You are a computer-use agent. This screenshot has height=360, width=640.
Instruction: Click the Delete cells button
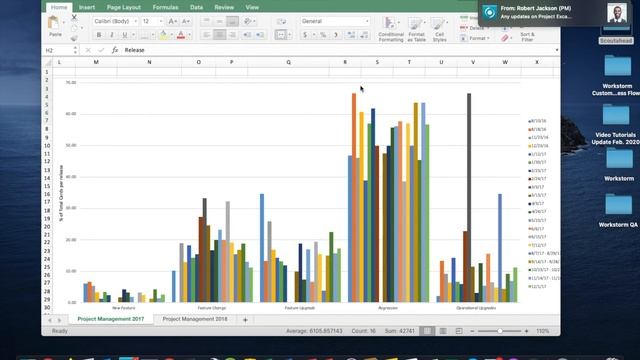tap(473, 28)
